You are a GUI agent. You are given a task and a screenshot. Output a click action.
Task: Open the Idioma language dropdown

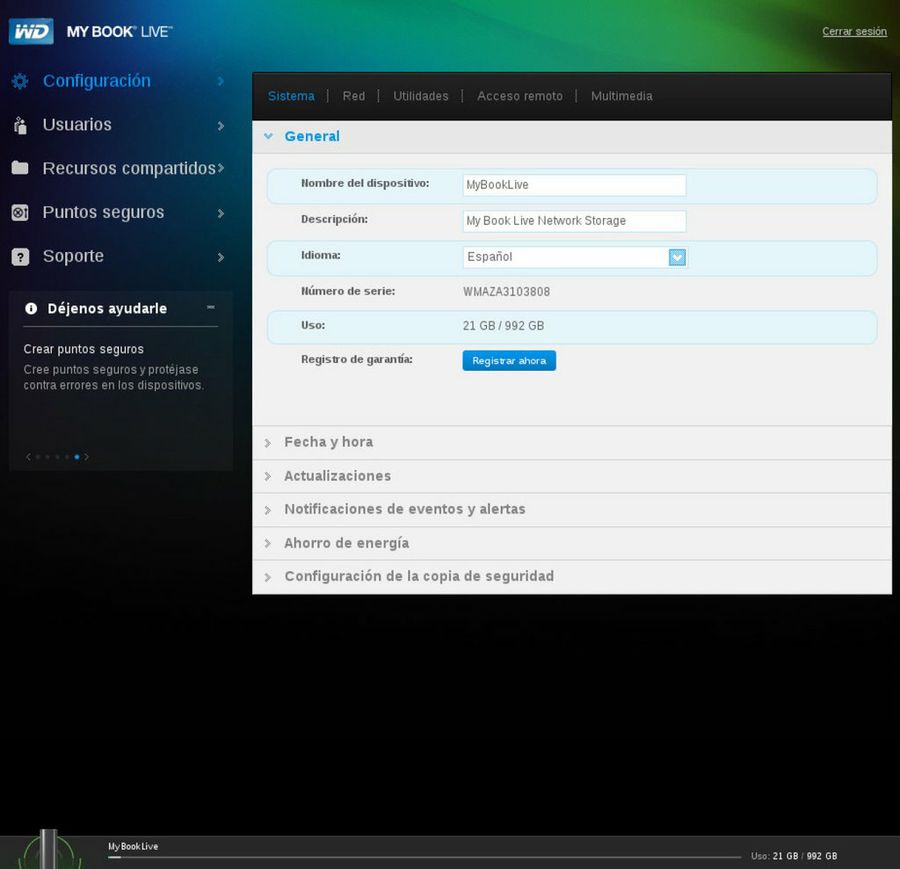(677, 257)
